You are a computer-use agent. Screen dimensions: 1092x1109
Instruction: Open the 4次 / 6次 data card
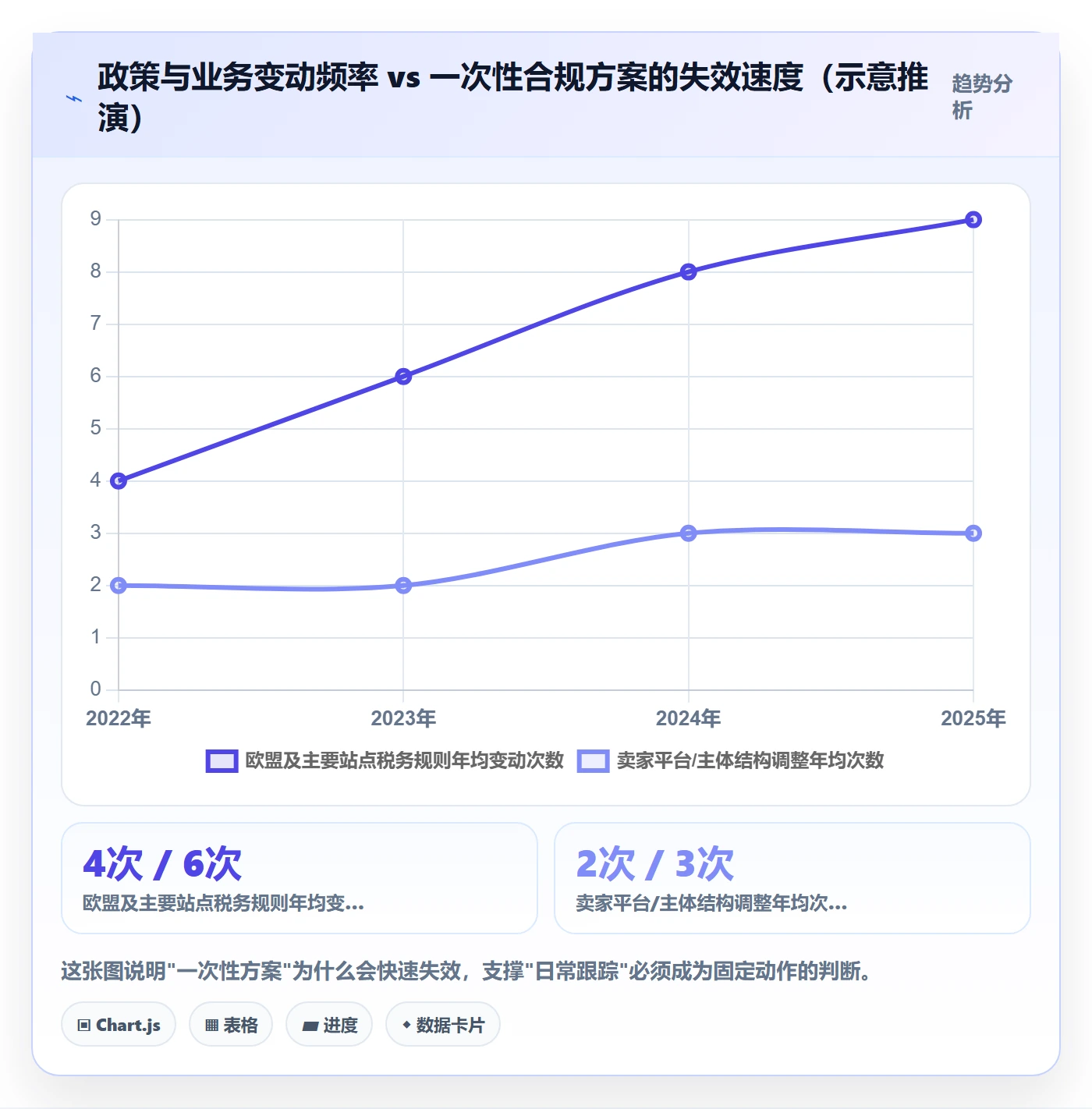[x=300, y=878]
